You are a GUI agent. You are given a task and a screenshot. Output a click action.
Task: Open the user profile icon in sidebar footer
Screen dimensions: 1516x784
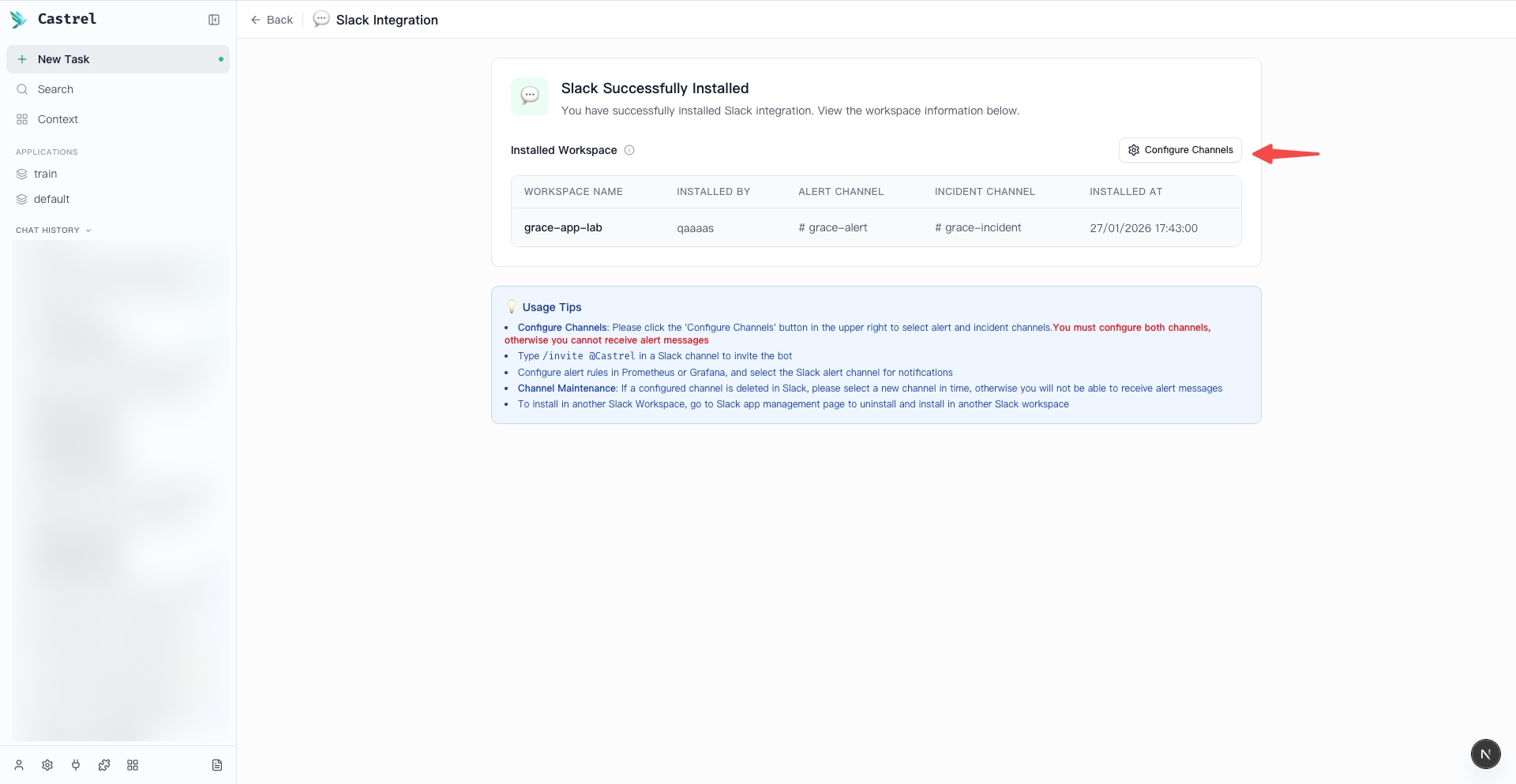pyautogui.click(x=18, y=765)
